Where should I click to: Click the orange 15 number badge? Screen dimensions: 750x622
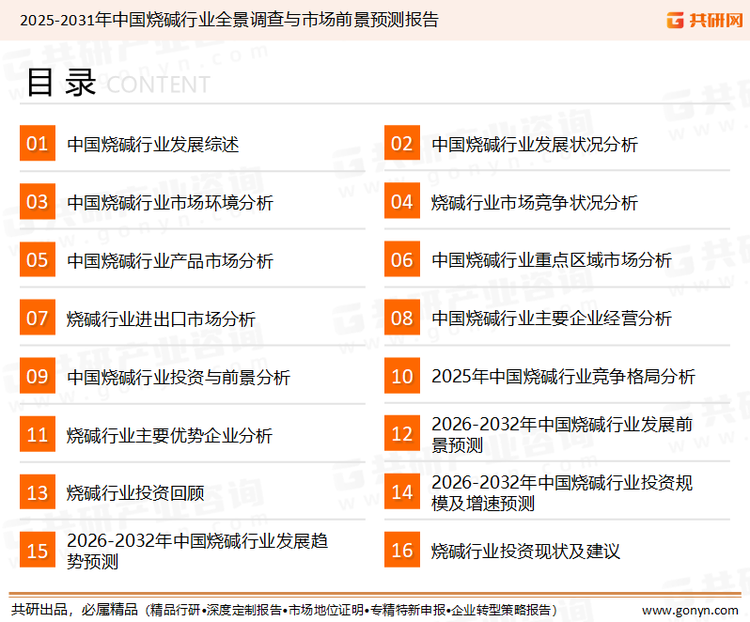37,550
